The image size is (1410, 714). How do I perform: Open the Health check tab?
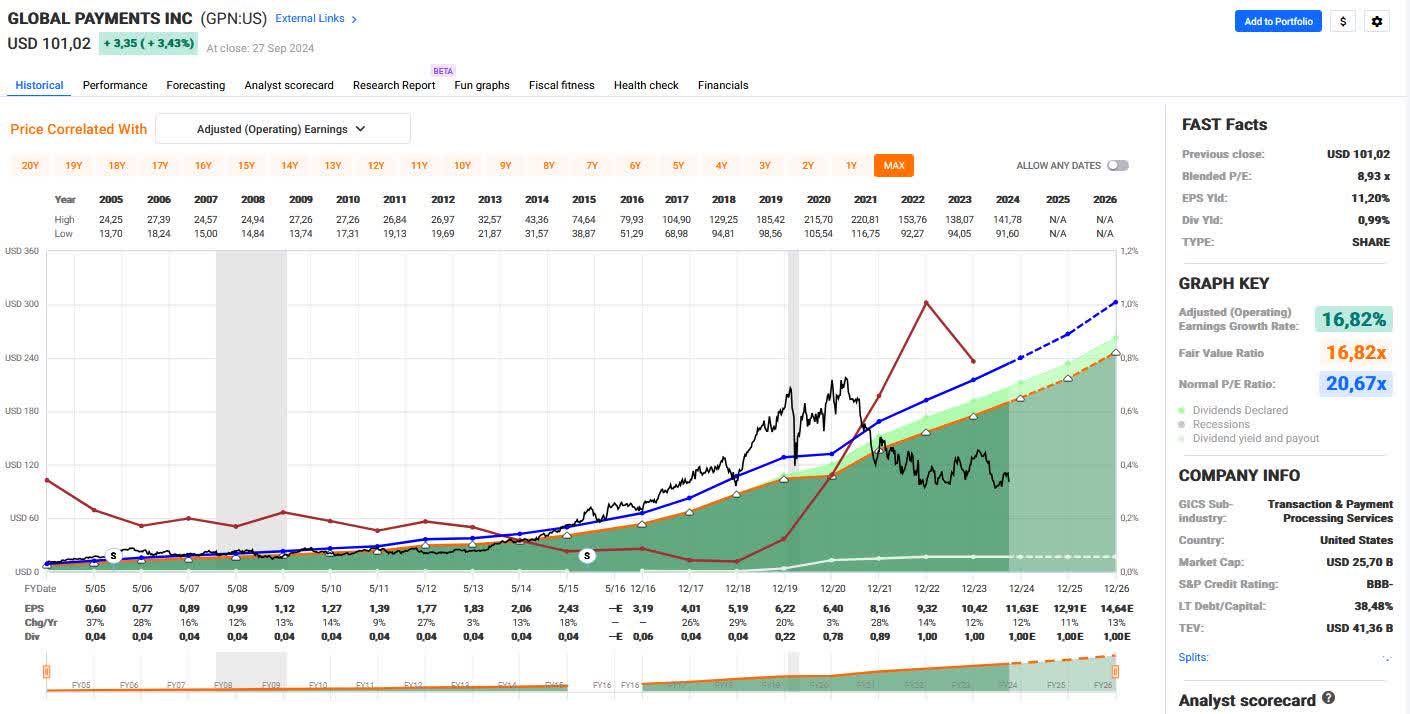646,85
